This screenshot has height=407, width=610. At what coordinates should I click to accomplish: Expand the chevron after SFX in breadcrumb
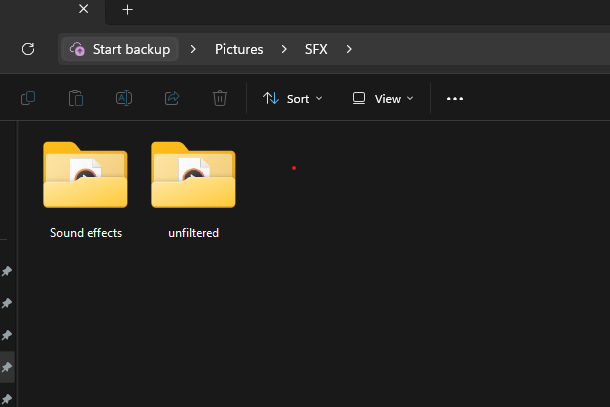click(349, 49)
